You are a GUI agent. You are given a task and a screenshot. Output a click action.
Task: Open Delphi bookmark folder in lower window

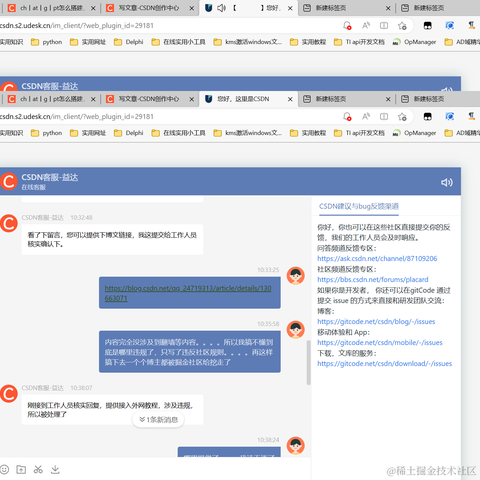point(128,133)
